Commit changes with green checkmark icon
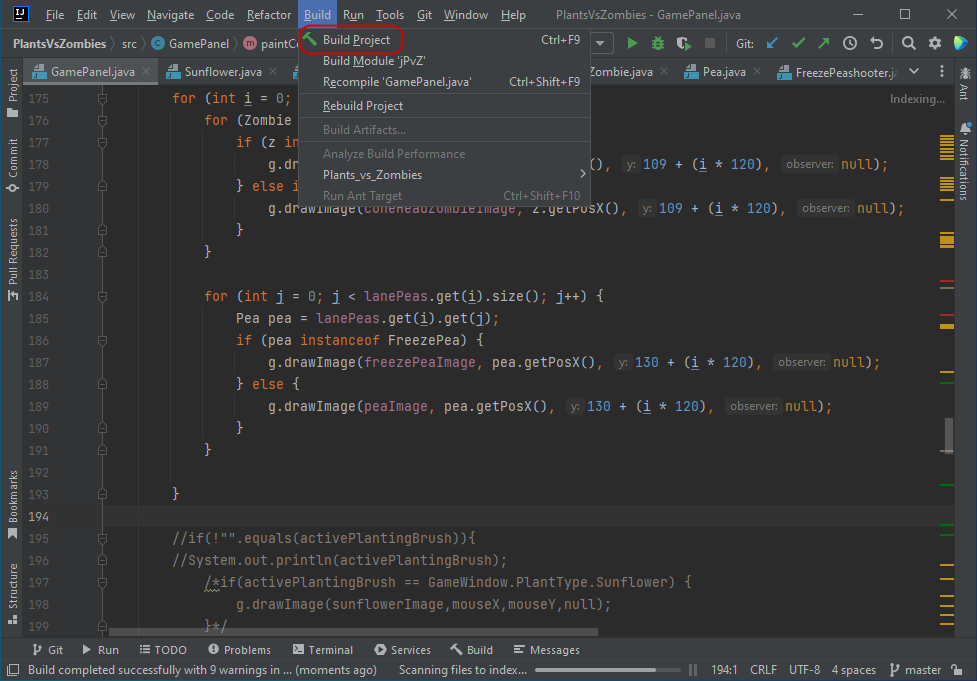The height and width of the screenshot is (681, 977). point(798,44)
